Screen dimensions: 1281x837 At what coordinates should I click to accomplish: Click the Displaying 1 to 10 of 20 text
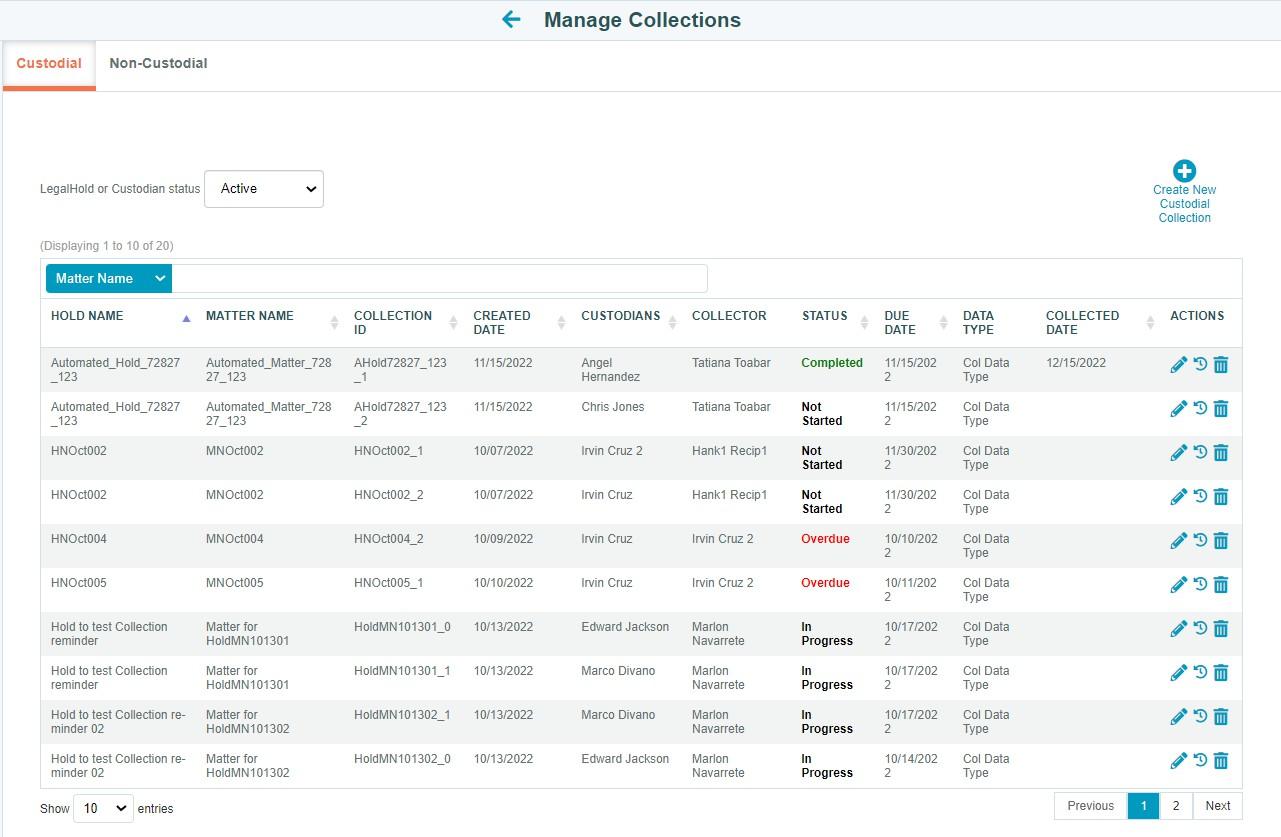click(x=107, y=246)
